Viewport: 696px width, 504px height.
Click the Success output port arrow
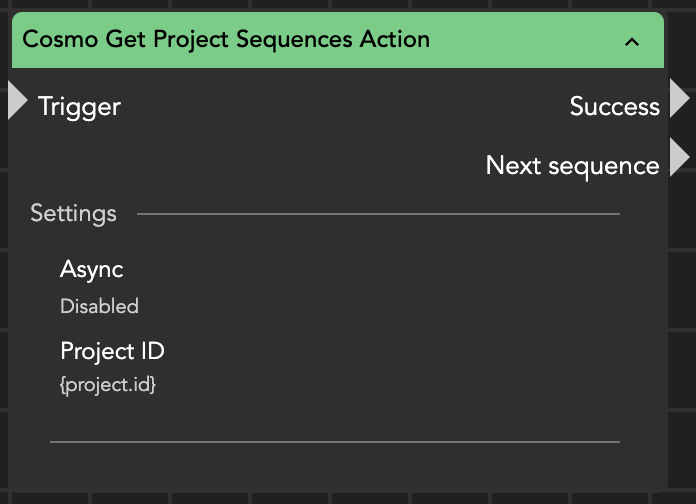(x=679, y=100)
